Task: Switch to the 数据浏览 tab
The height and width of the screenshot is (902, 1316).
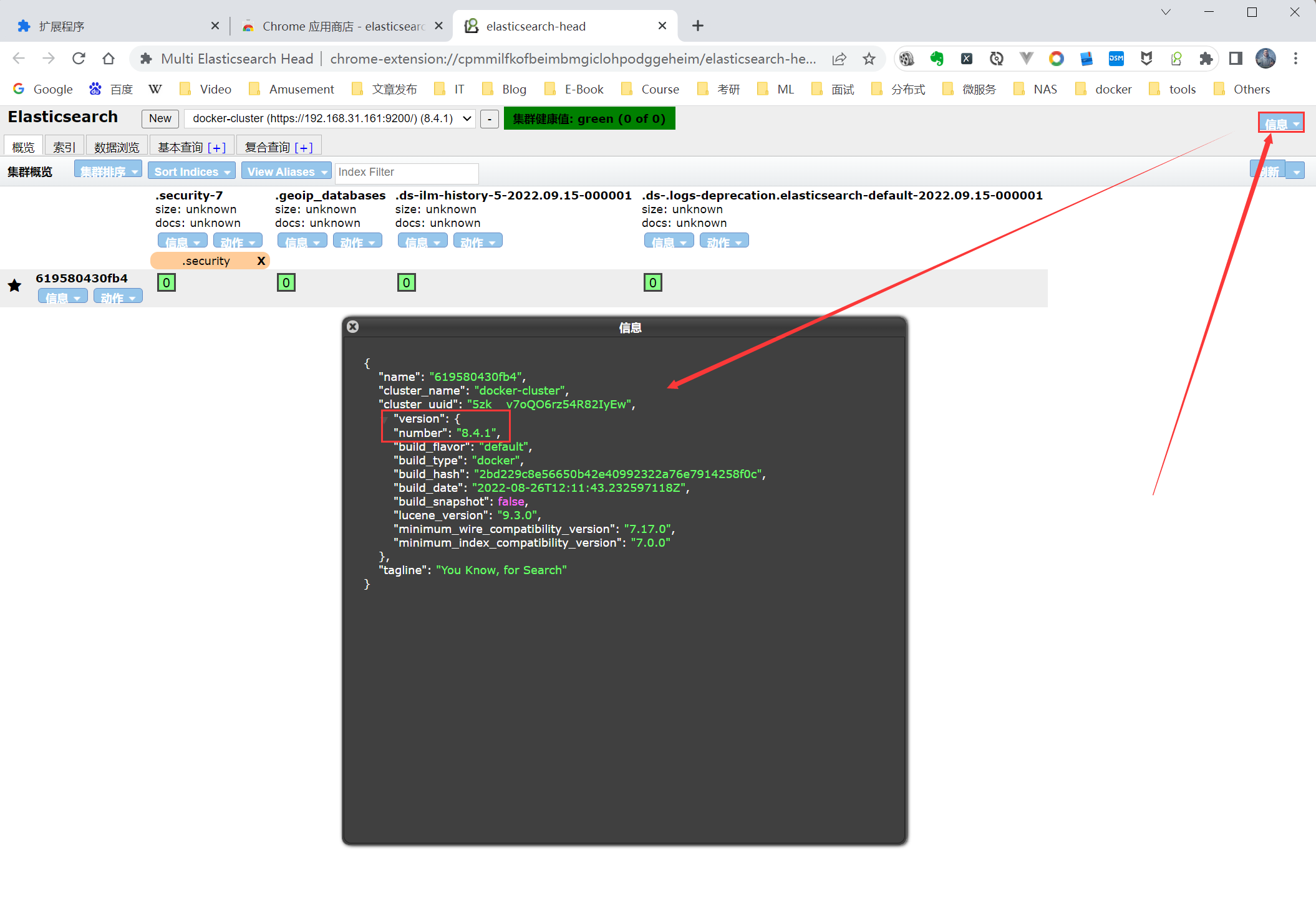Action: (x=117, y=147)
